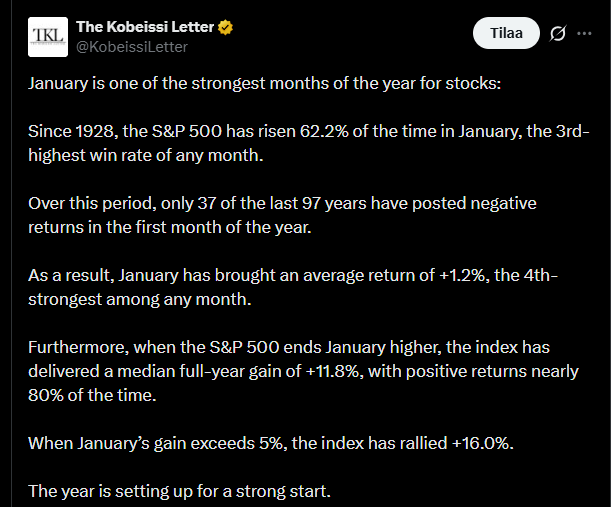This screenshot has height=507, width=611.
Task: Click the Tilaa subscribe button
Action: pyautogui.click(x=506, y=34)
